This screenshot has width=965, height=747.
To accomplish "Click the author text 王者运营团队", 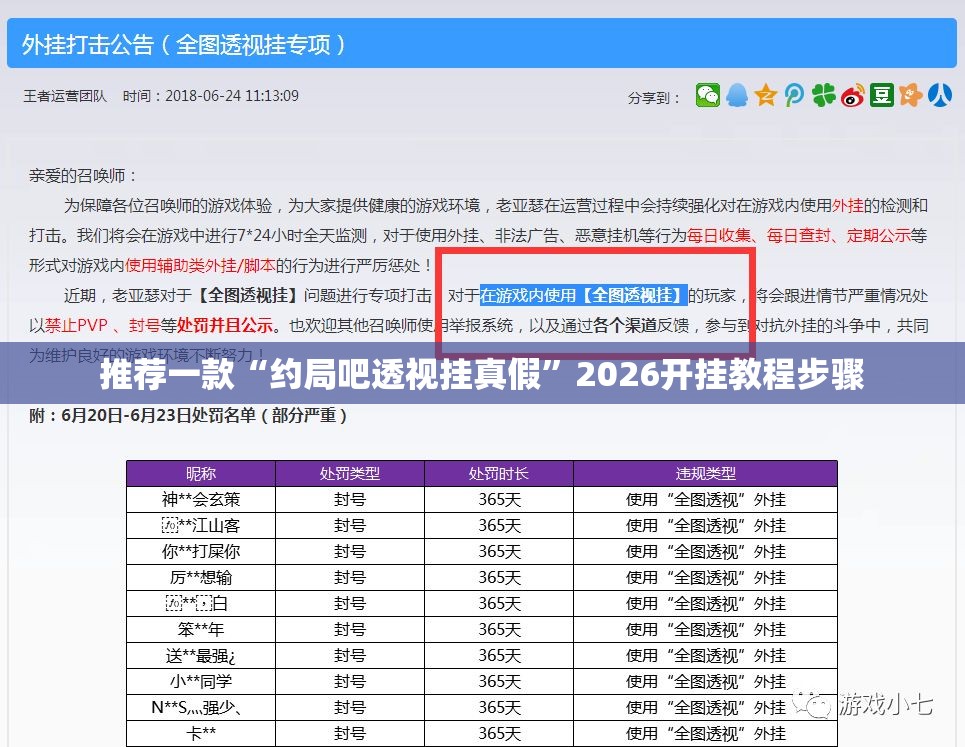I will tap(65, 96).
